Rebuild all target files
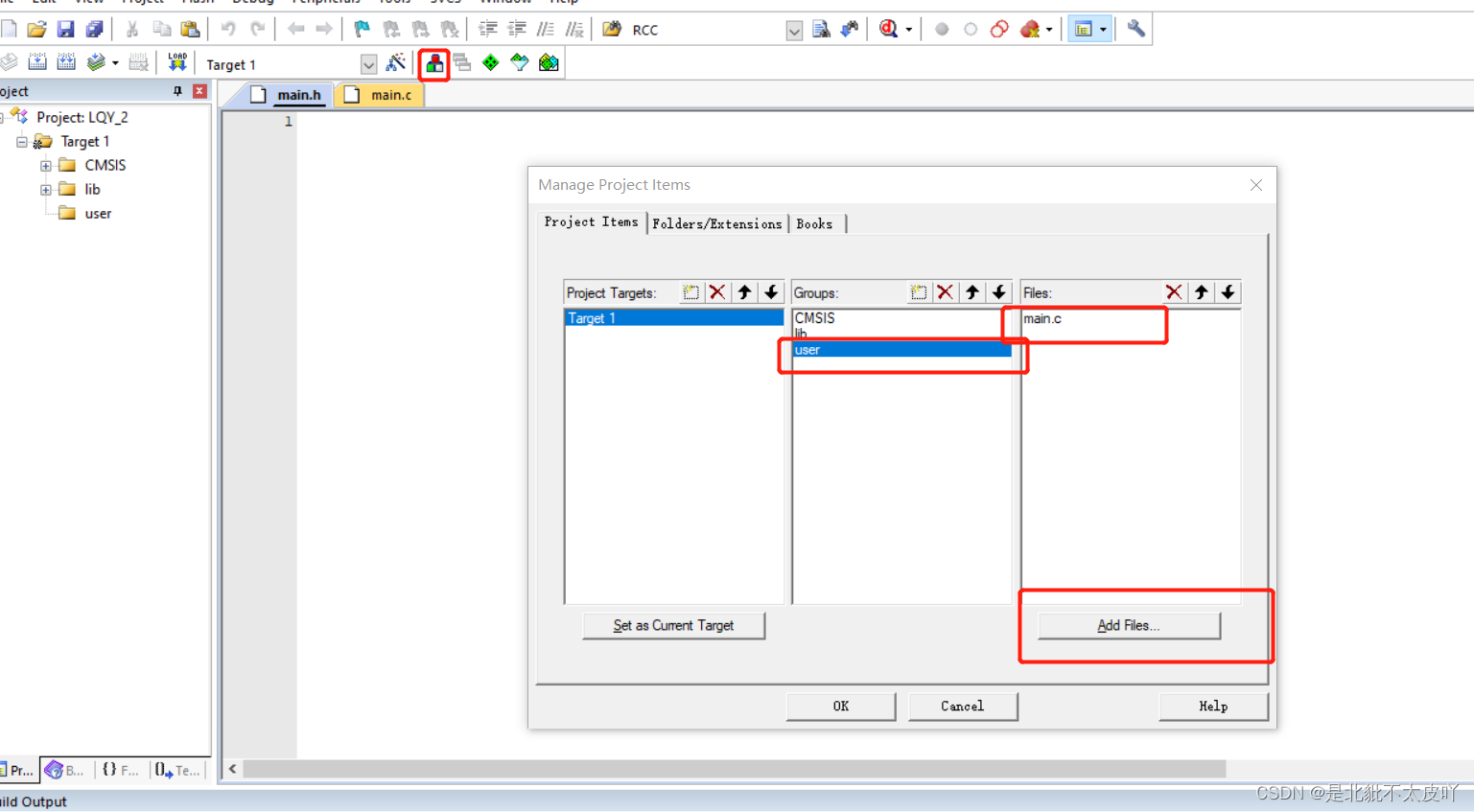Image resolution: width=1474 pixels, height=812 pixels. coord(66,63)
